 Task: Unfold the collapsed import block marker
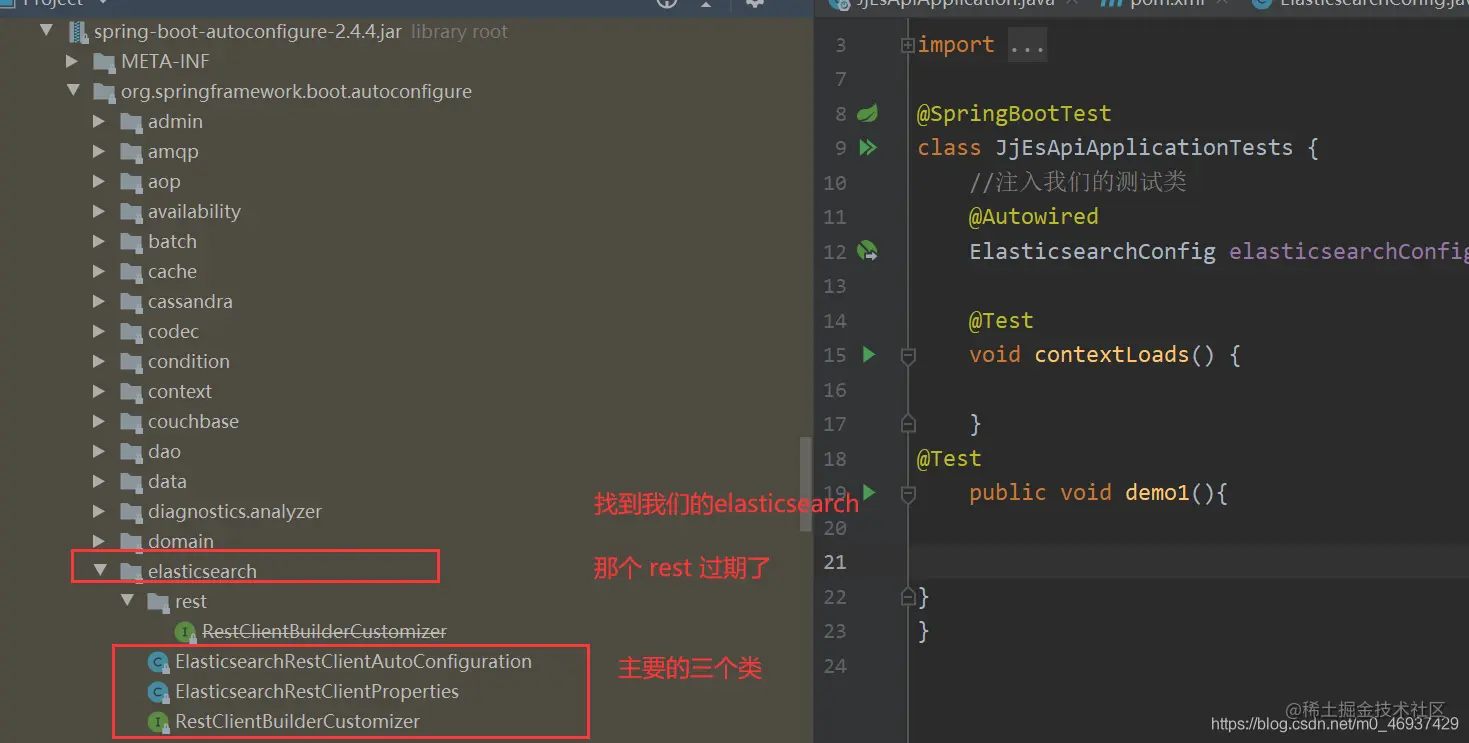(x=907, y=45)
